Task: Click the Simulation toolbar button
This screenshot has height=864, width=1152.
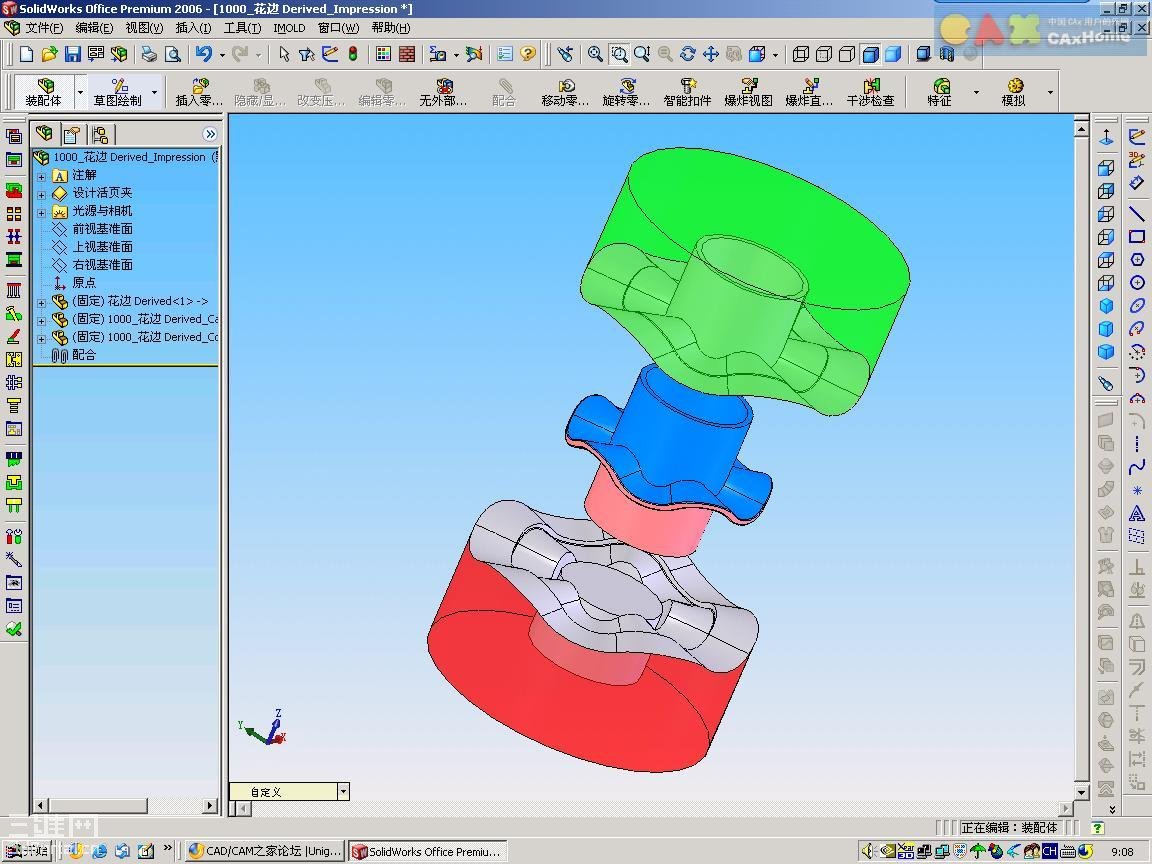Action: click(1013, 92)
